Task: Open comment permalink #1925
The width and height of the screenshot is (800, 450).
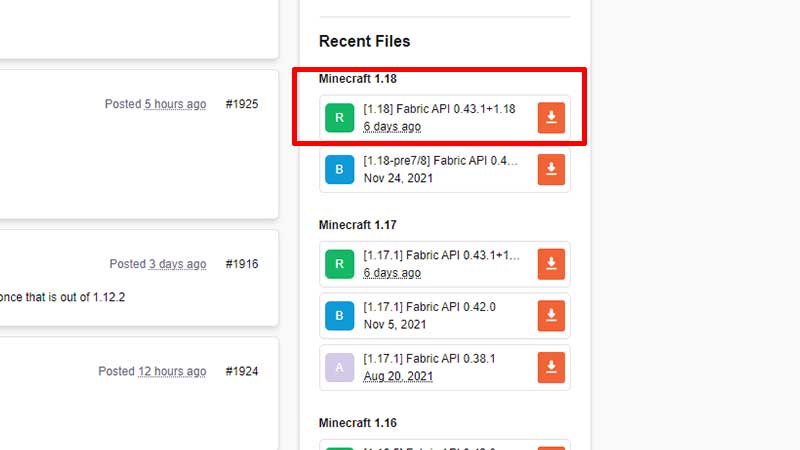Action: click(241, 104)
